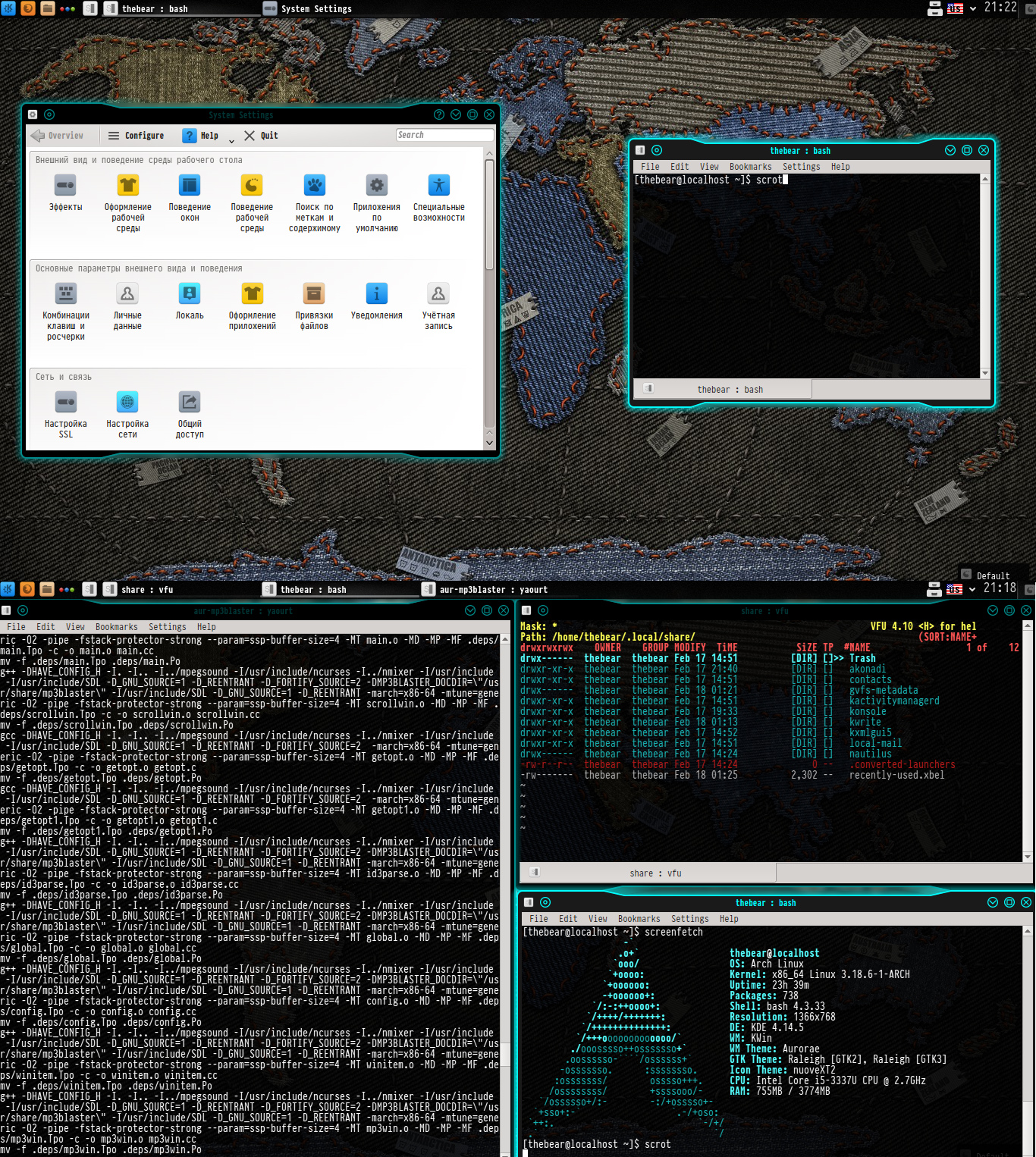Open Поиск по меткам и содержимому
Viewport: 1036px width, 1157px height.
315,202
